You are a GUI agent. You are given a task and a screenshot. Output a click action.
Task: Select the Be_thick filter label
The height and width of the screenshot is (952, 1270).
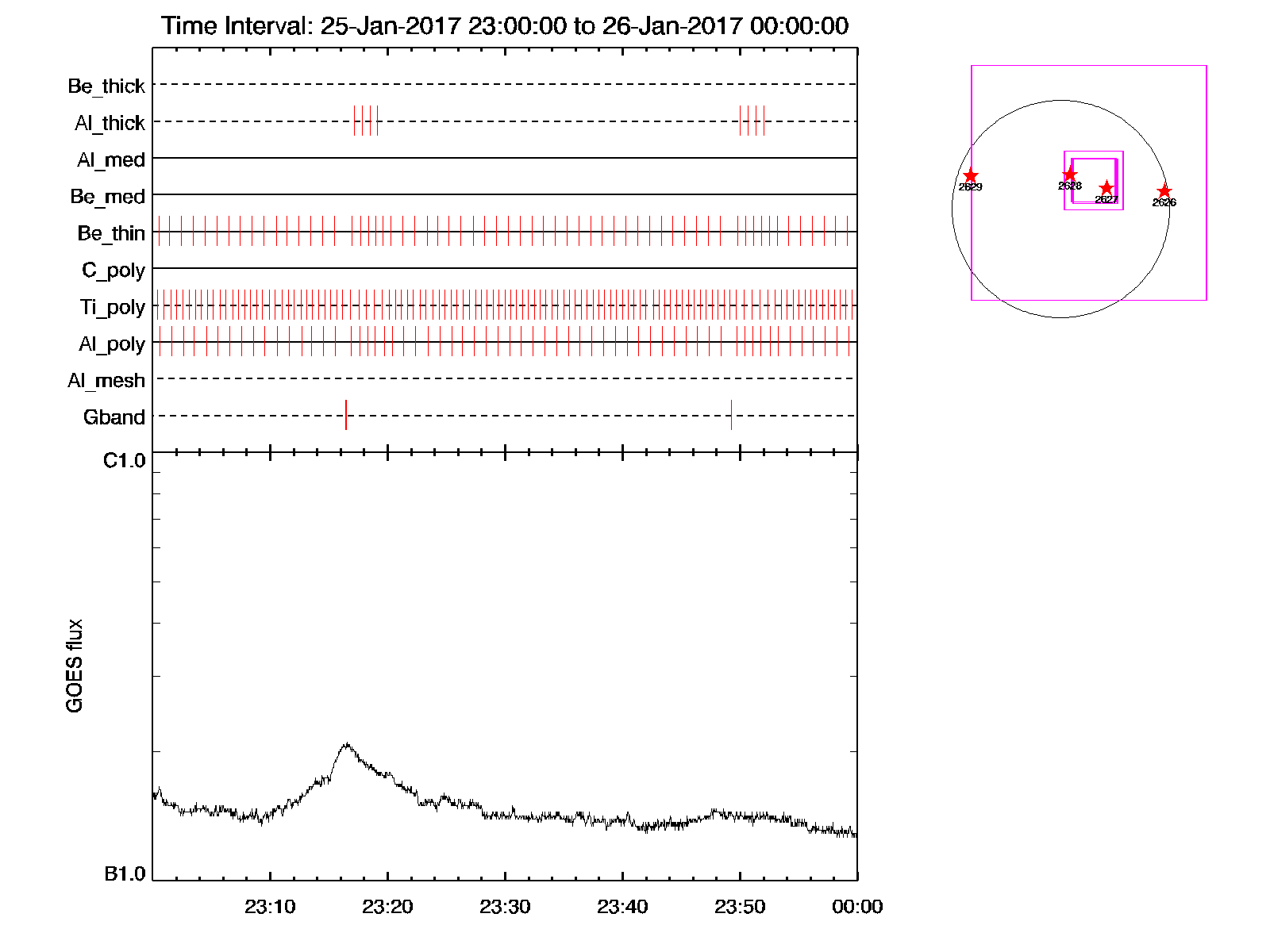[106, 86]
